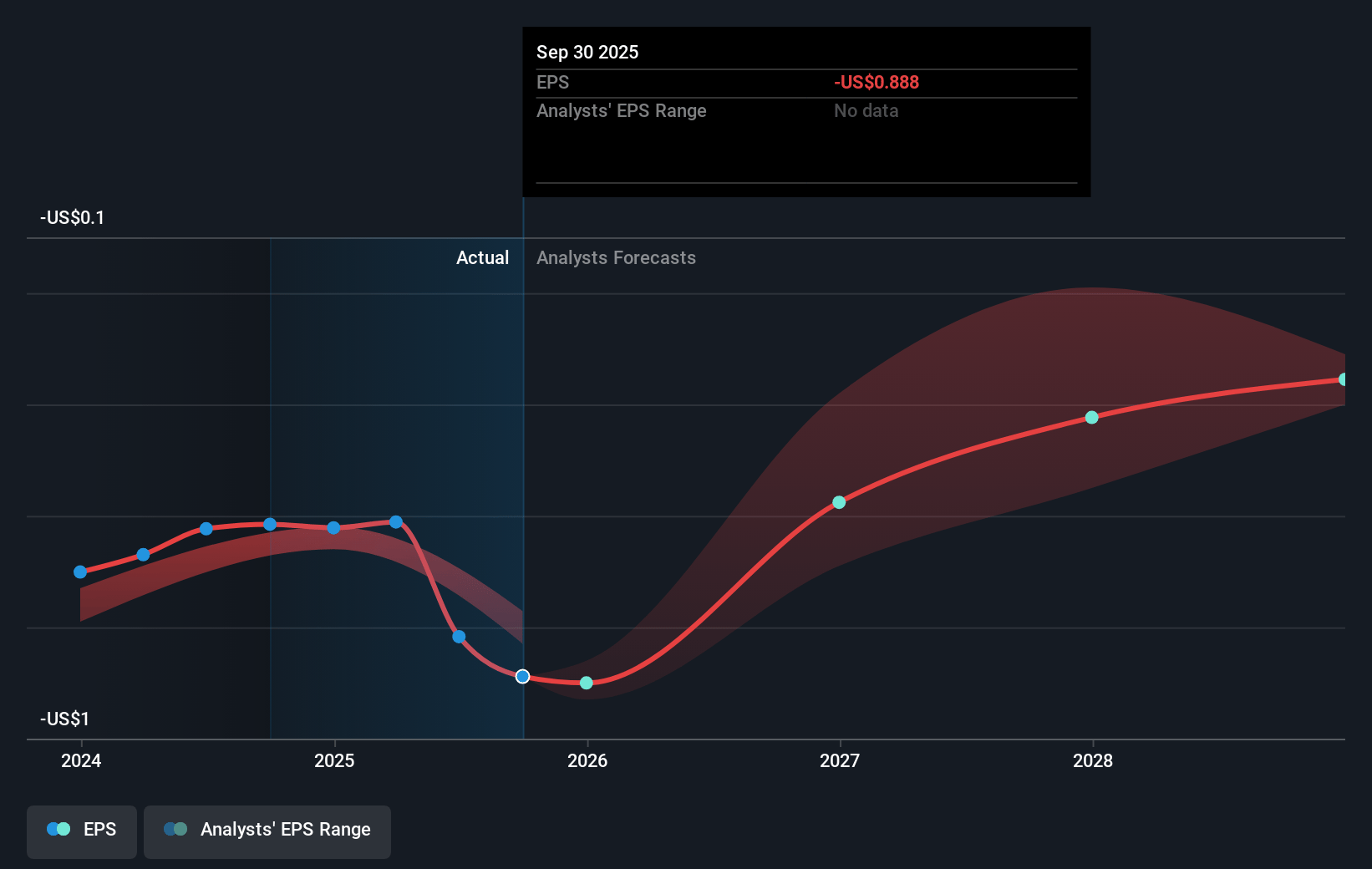This screenshot has height=869, width=1372.
Task: Click the last forecast point at far right
Action: point(1343,379)
